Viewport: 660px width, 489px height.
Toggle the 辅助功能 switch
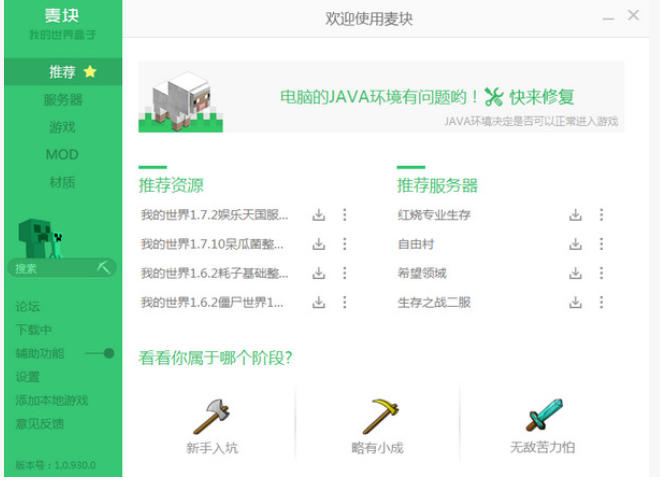(x=100, y=353)
